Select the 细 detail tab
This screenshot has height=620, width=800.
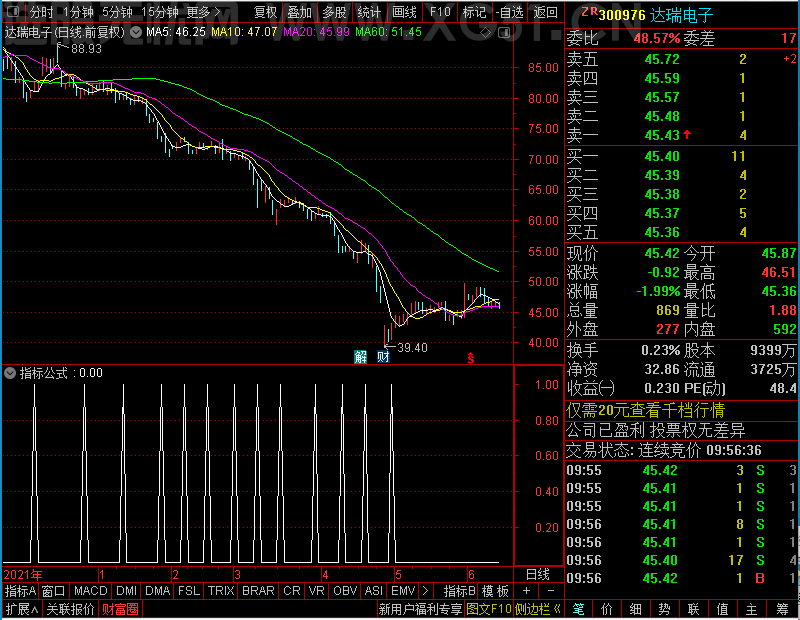tap(636, 609)
